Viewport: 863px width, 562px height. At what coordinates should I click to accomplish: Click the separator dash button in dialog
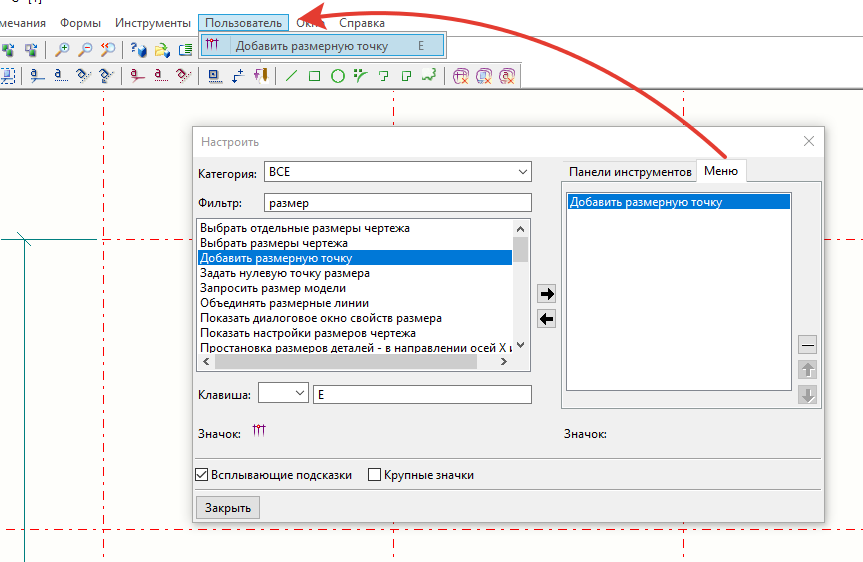(808, 345)
